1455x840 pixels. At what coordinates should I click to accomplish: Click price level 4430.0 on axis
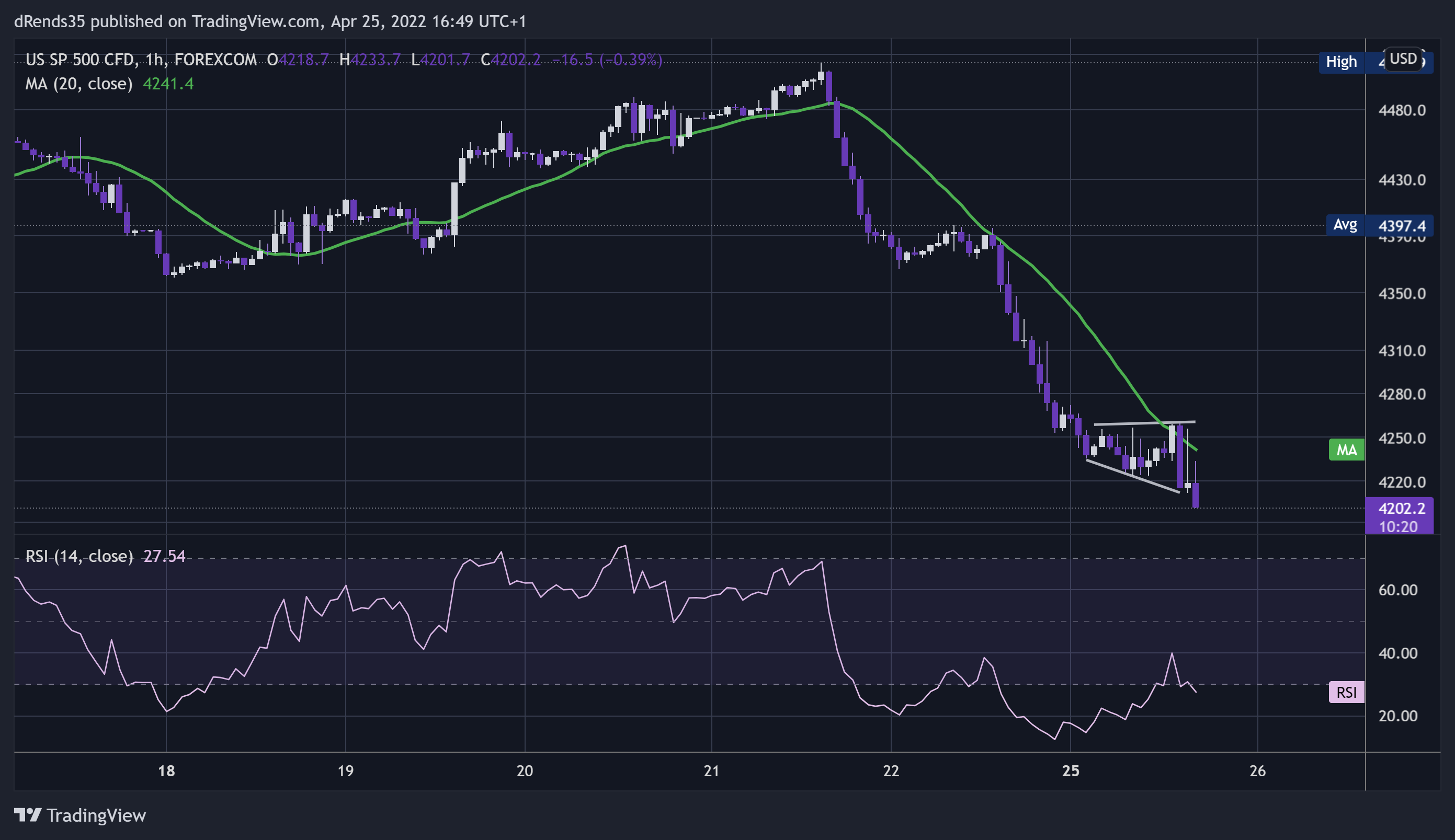click(1402, 180)
